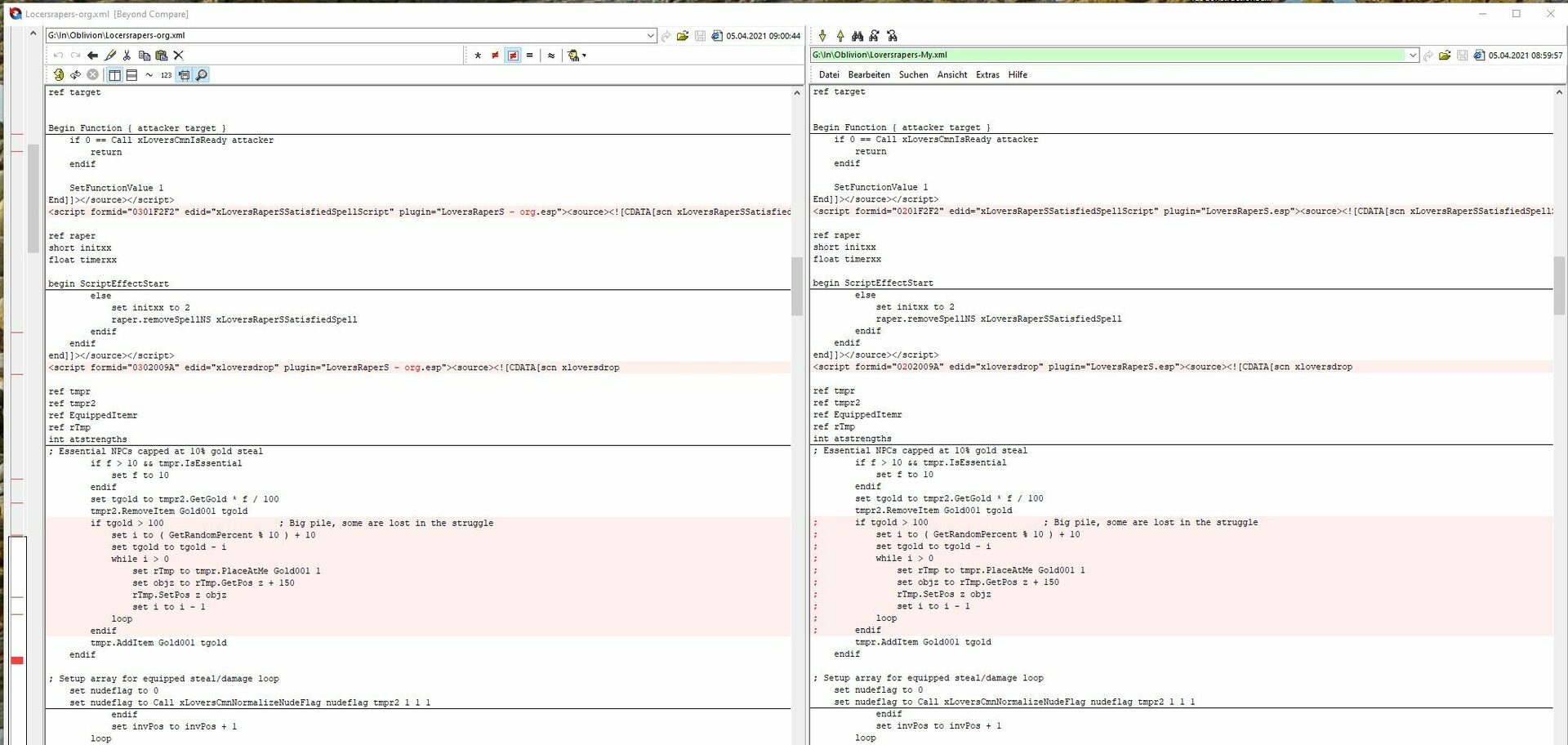Click the Beyond Compare app icon in title bar
This screenshot has height=745, width=1568.
pyautogui.click(x=15, y=13)
